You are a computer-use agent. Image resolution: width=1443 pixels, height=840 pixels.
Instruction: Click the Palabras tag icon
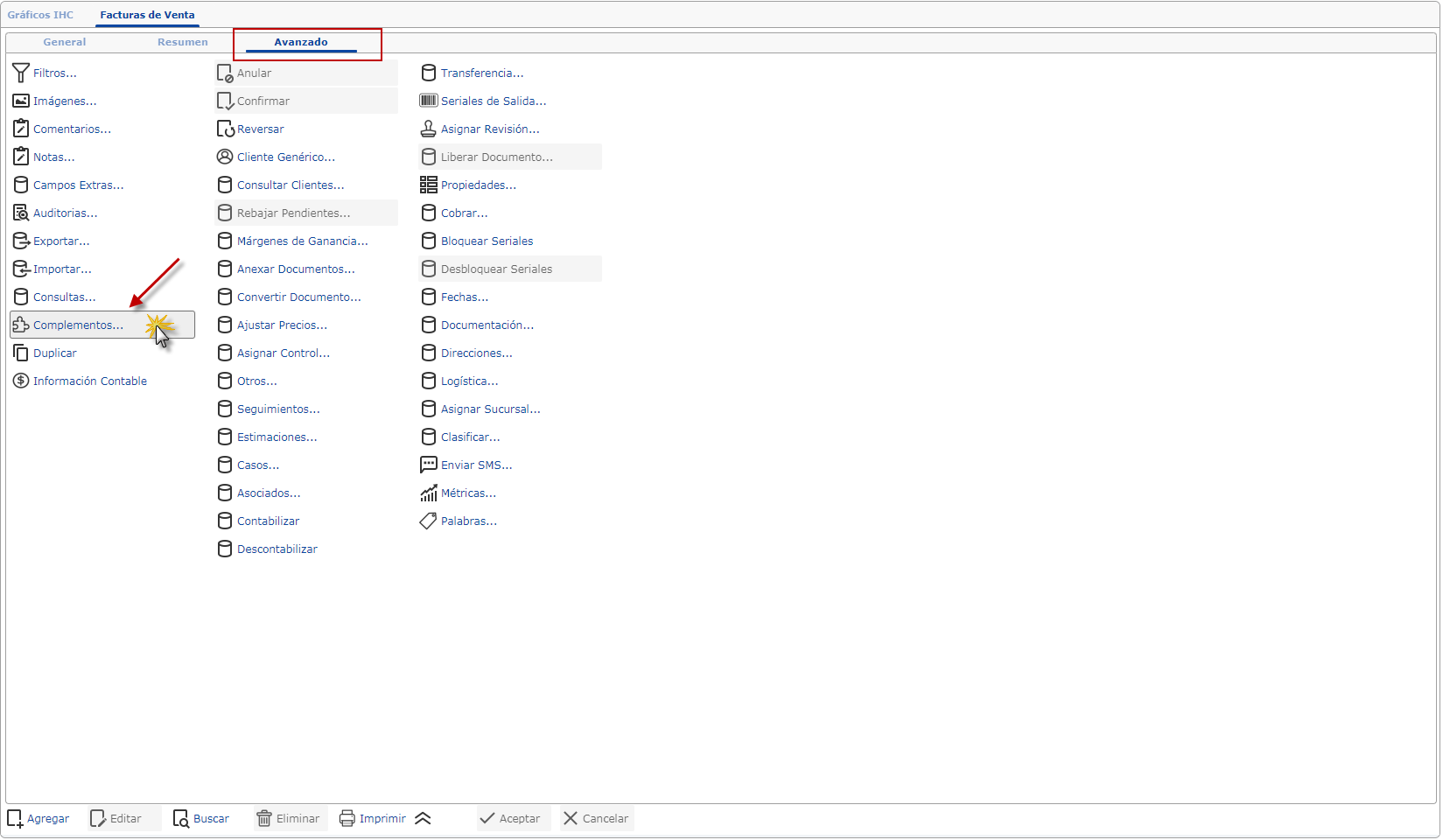(x=428, y=521)
